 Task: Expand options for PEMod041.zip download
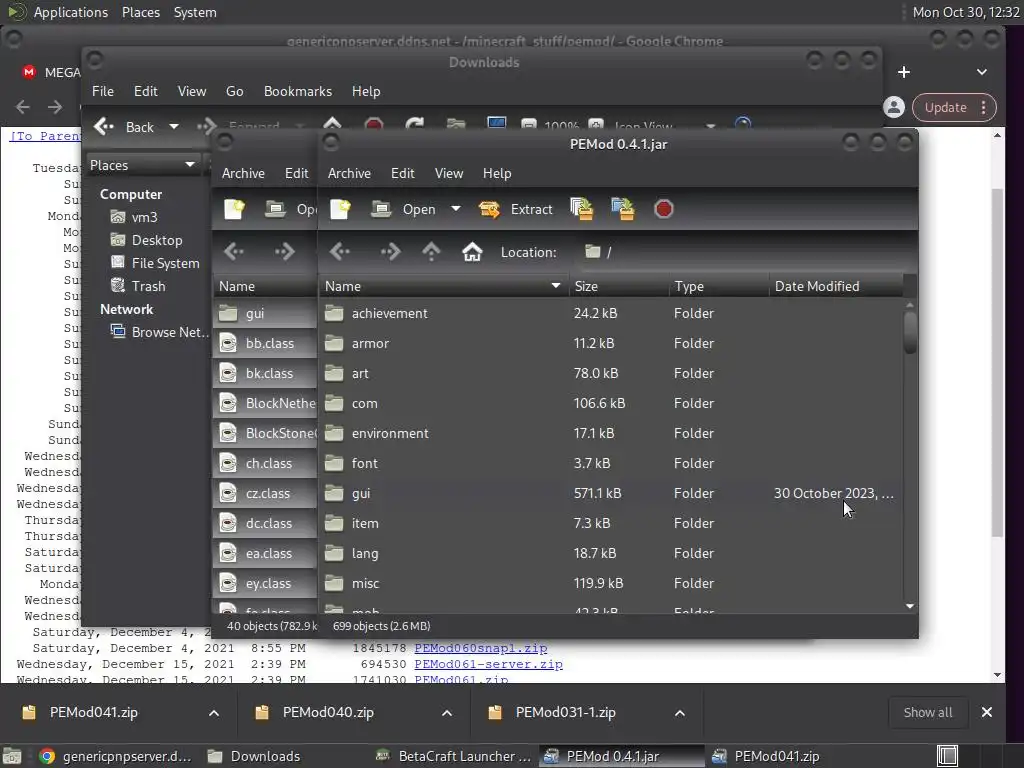click(x=214, y=713)
